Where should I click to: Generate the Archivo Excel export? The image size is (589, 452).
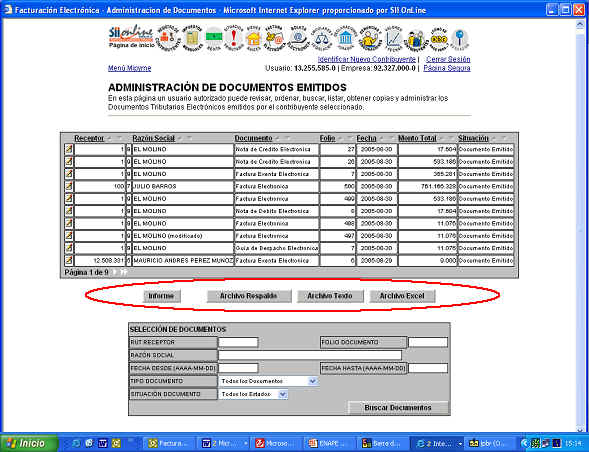pyautogui.click(x=402, y=296)
